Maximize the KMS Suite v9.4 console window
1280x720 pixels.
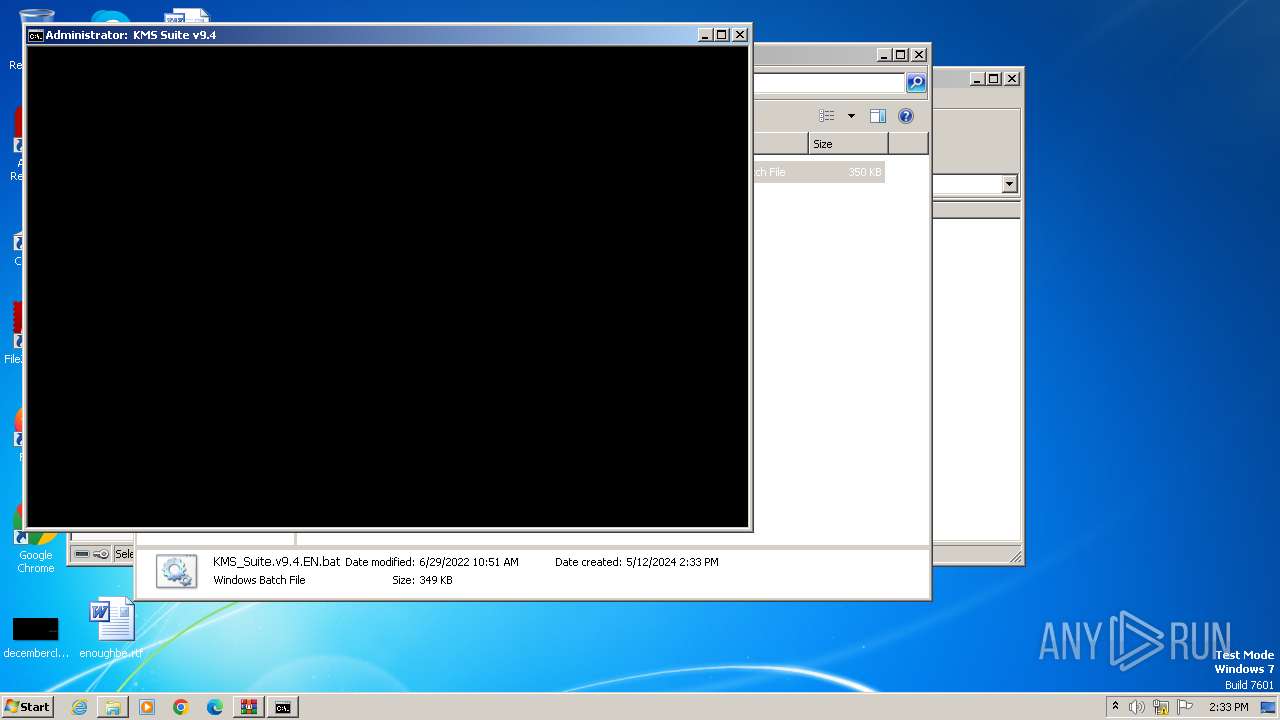(x=722, y=35)
